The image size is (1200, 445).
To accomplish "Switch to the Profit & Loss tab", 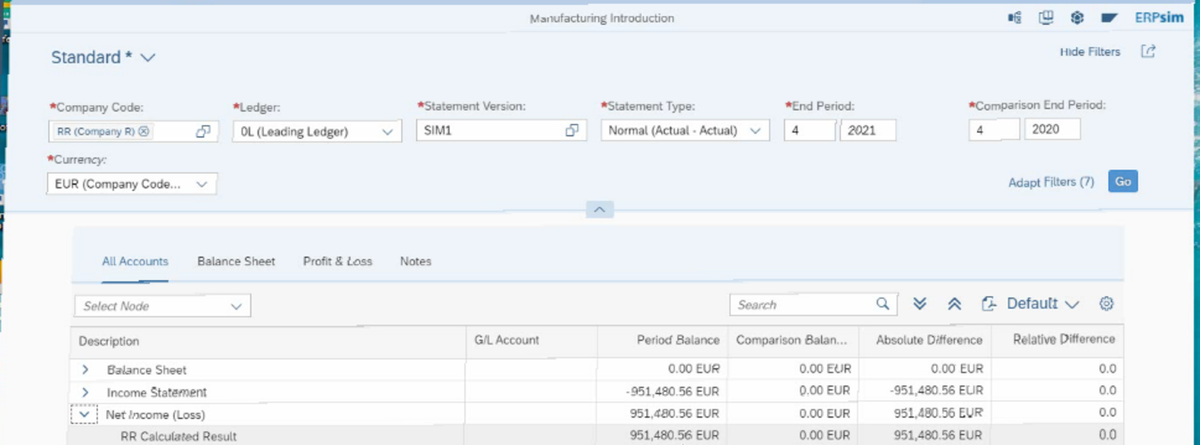I will point(337,261).
